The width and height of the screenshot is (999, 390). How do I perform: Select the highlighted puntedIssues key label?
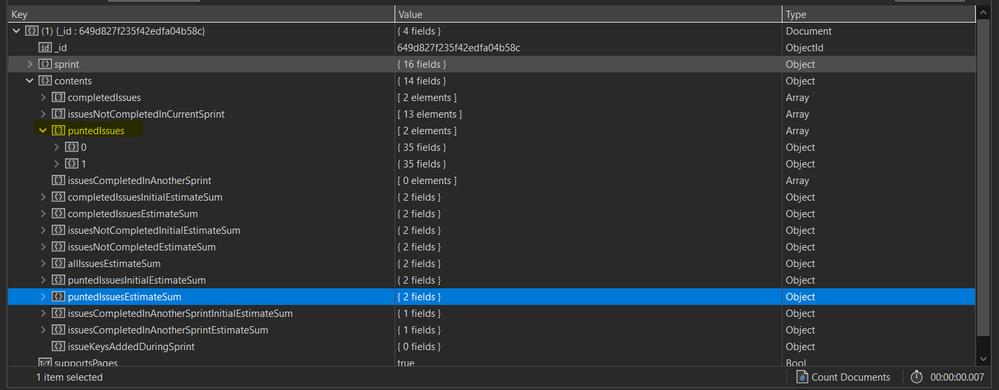(96, 131)
